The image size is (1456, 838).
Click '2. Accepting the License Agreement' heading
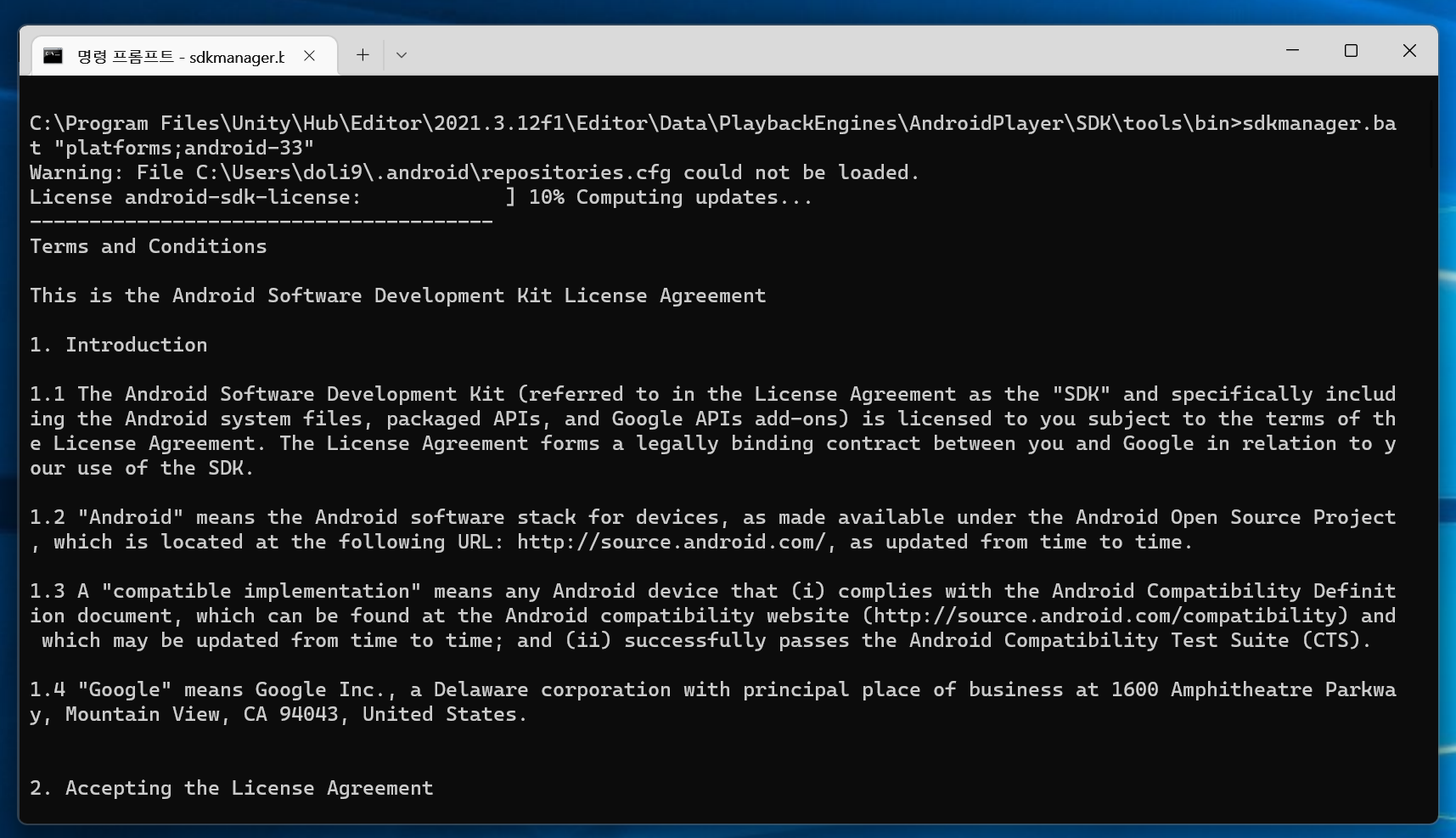coord(232,788)
